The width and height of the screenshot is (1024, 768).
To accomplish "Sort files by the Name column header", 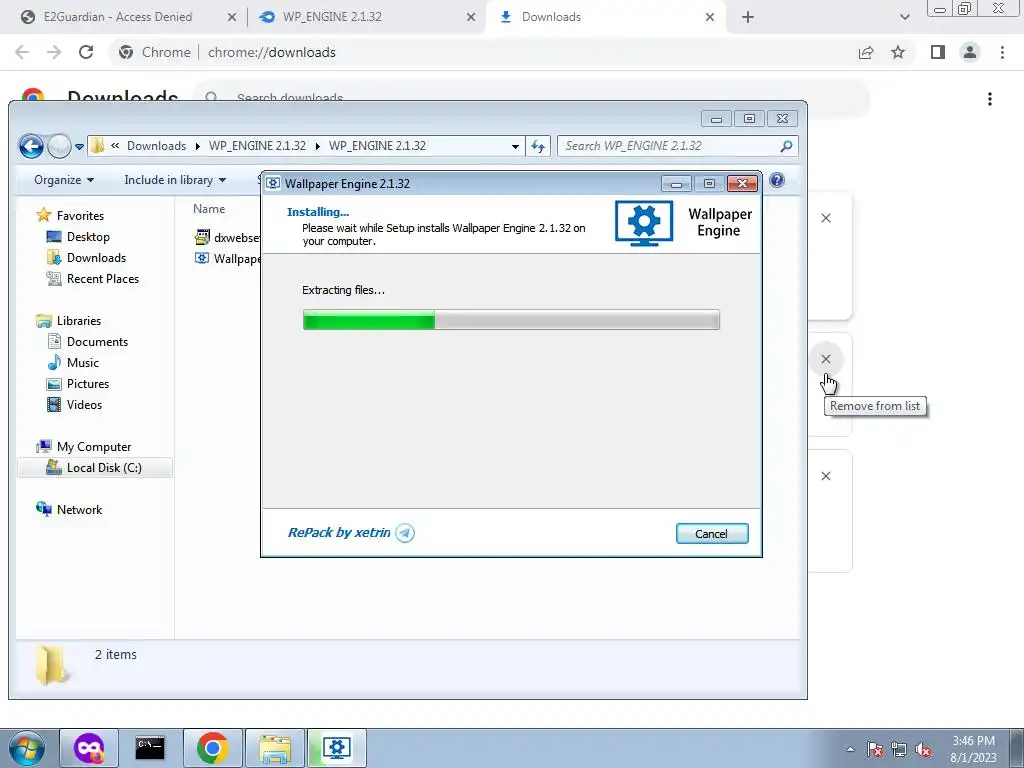I will (x=209, y=209).
